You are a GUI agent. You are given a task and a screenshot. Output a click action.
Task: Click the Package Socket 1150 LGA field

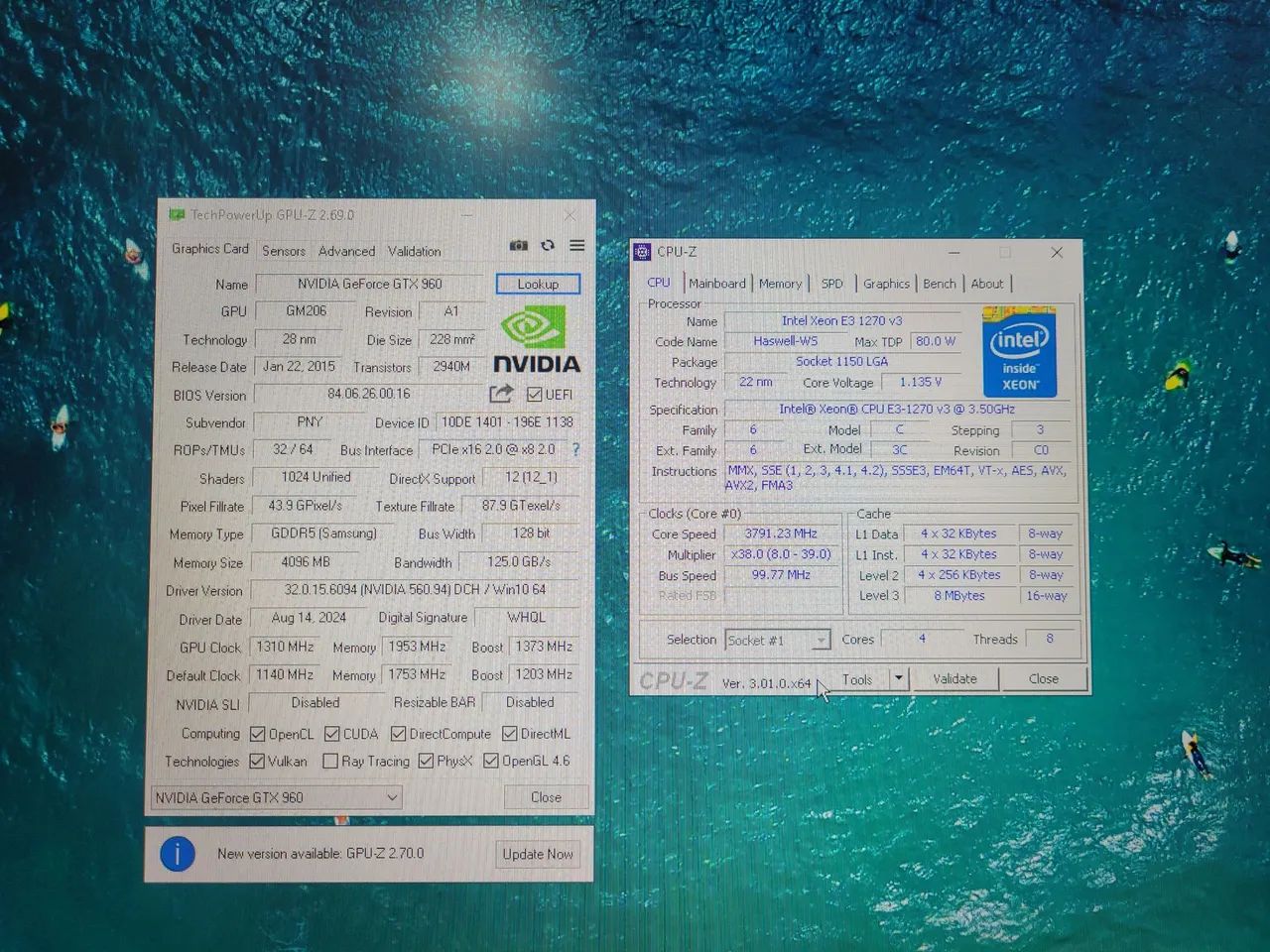(842, 362)
